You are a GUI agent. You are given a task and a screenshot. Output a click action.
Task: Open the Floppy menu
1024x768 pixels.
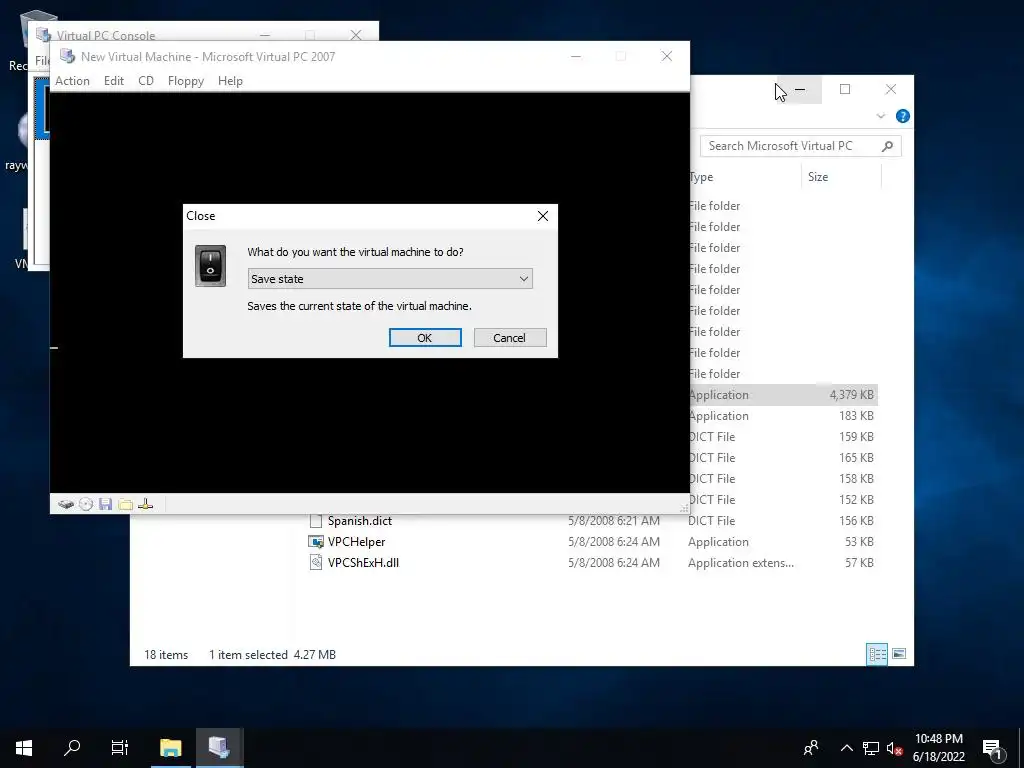pos(185,81)
